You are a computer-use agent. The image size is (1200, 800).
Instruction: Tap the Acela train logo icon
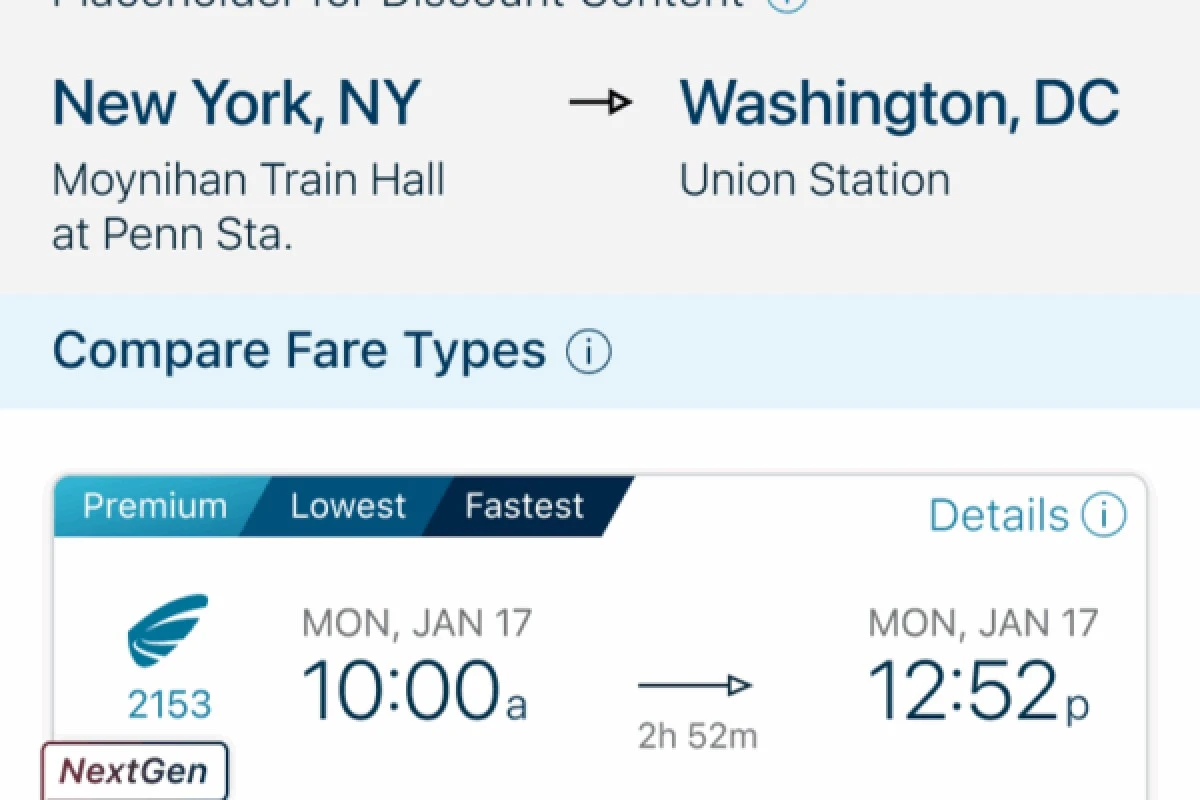tap(169, 630)
